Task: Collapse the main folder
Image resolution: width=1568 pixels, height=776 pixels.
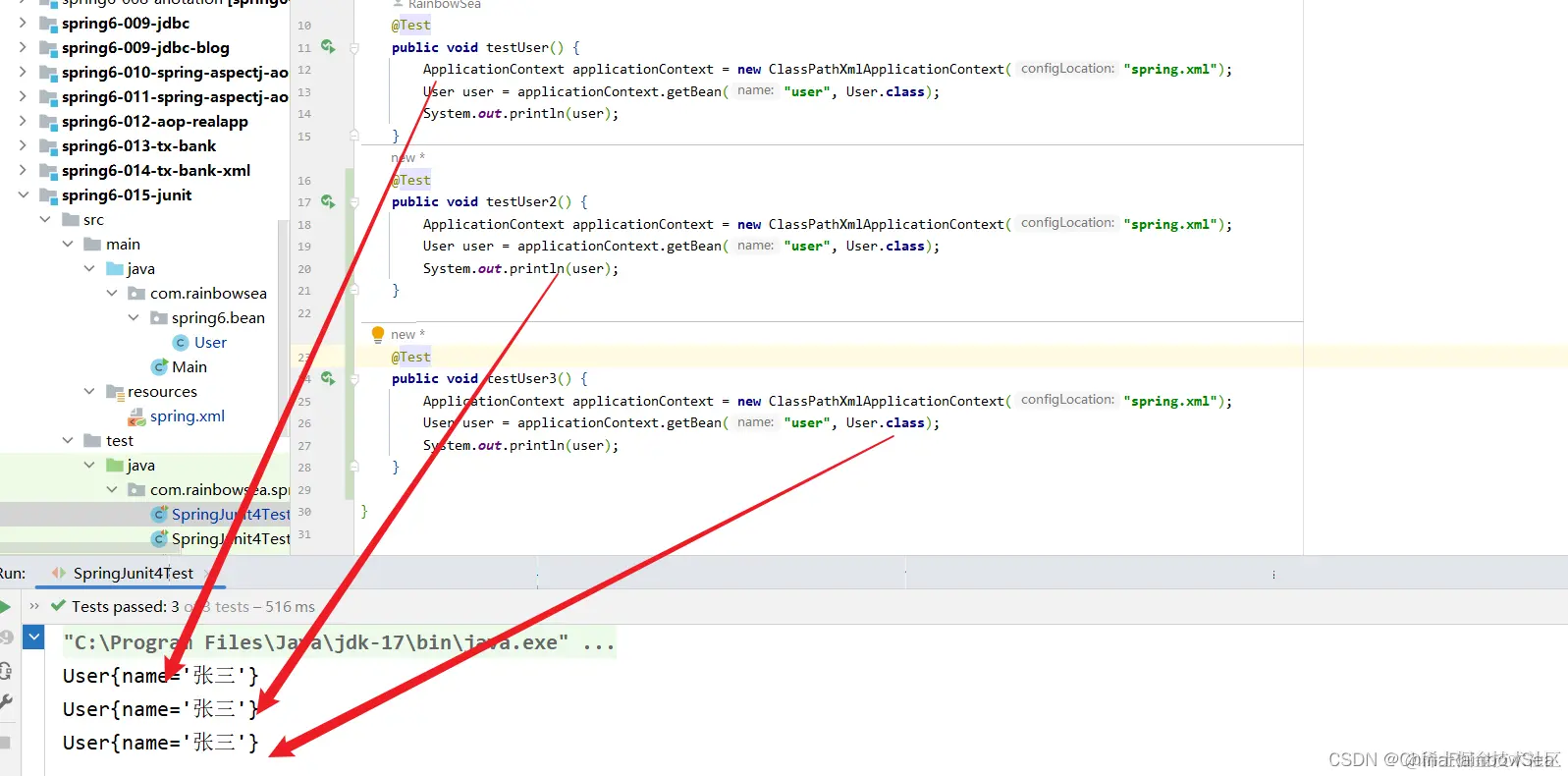Action: [68, 244]
